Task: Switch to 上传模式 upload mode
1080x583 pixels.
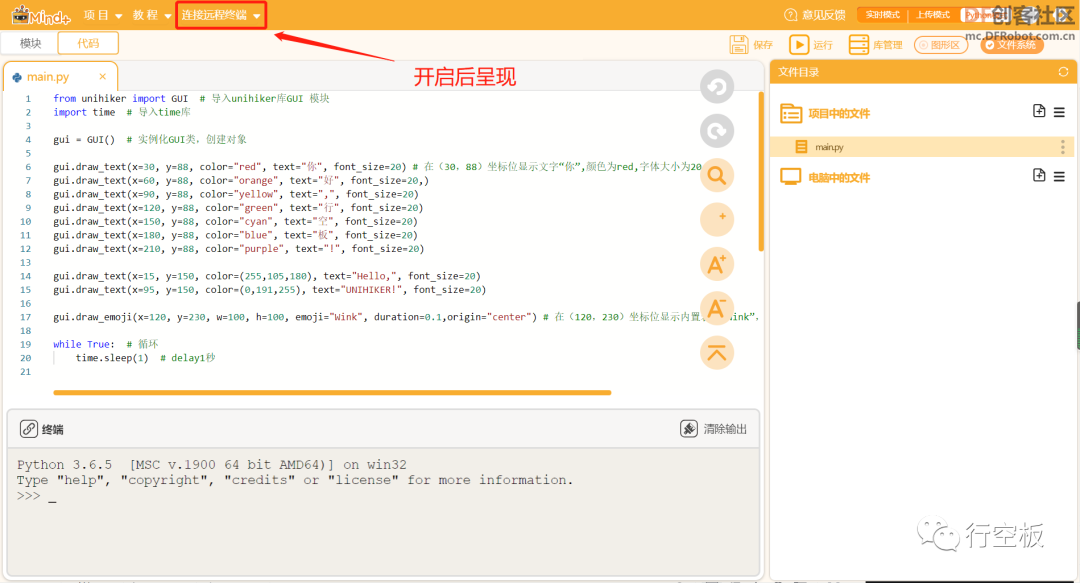Action: (933, 14)
